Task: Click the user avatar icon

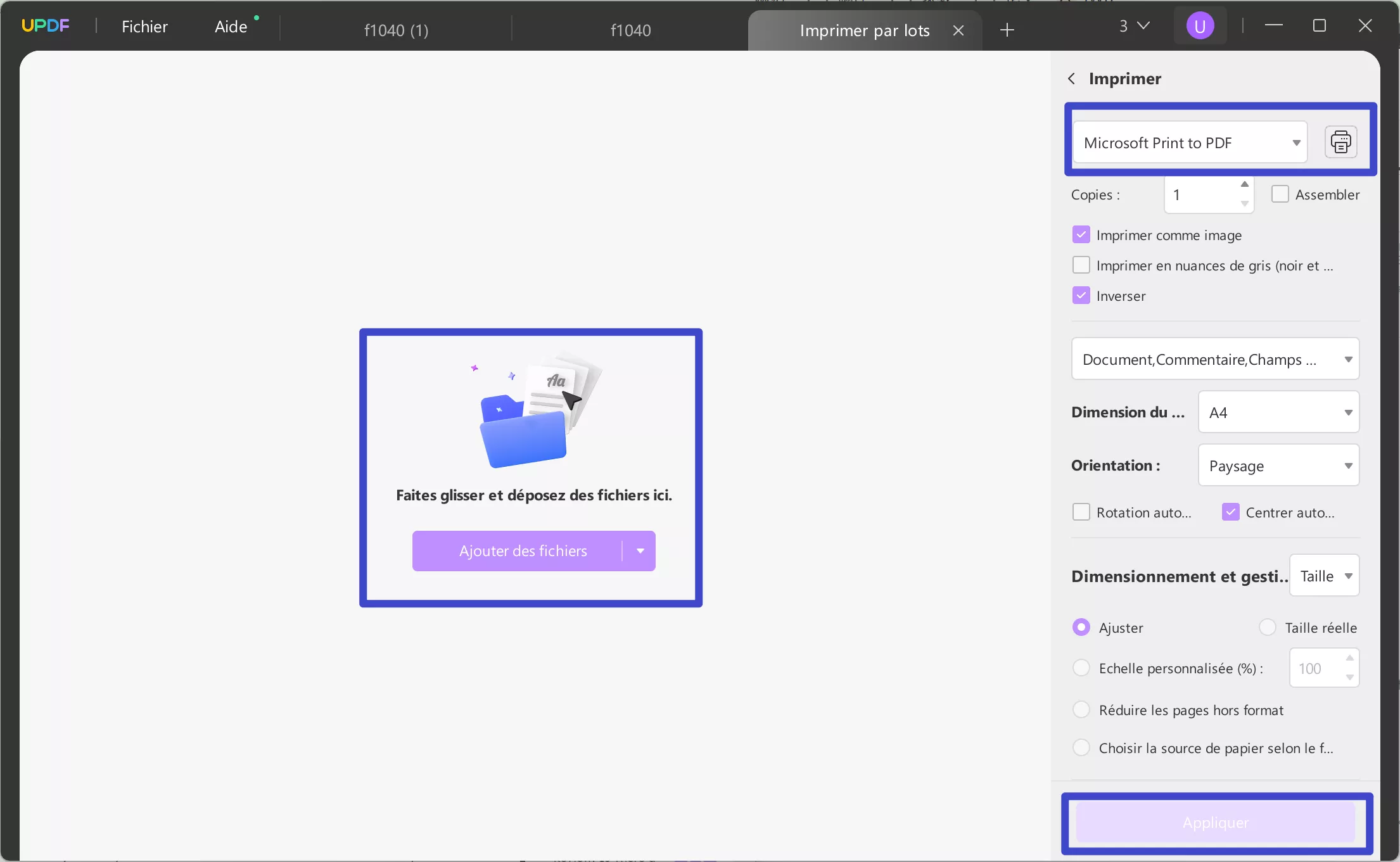Action: (x=1201, y=25)
